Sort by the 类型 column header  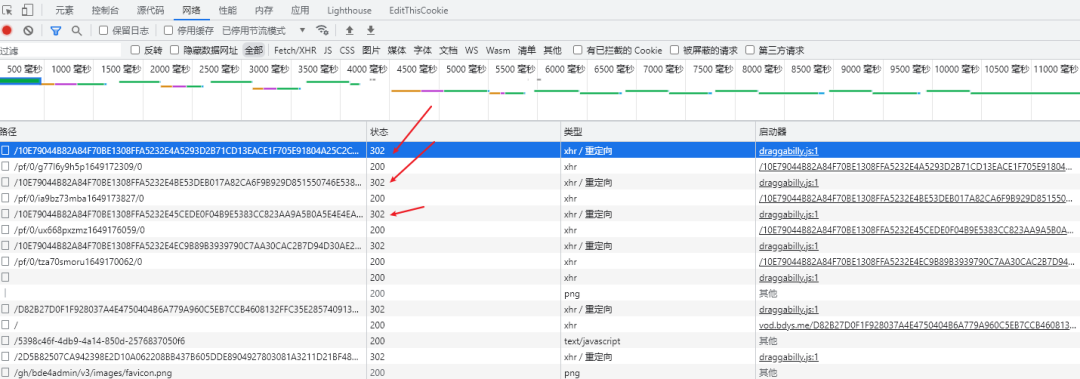click(658, 131)
